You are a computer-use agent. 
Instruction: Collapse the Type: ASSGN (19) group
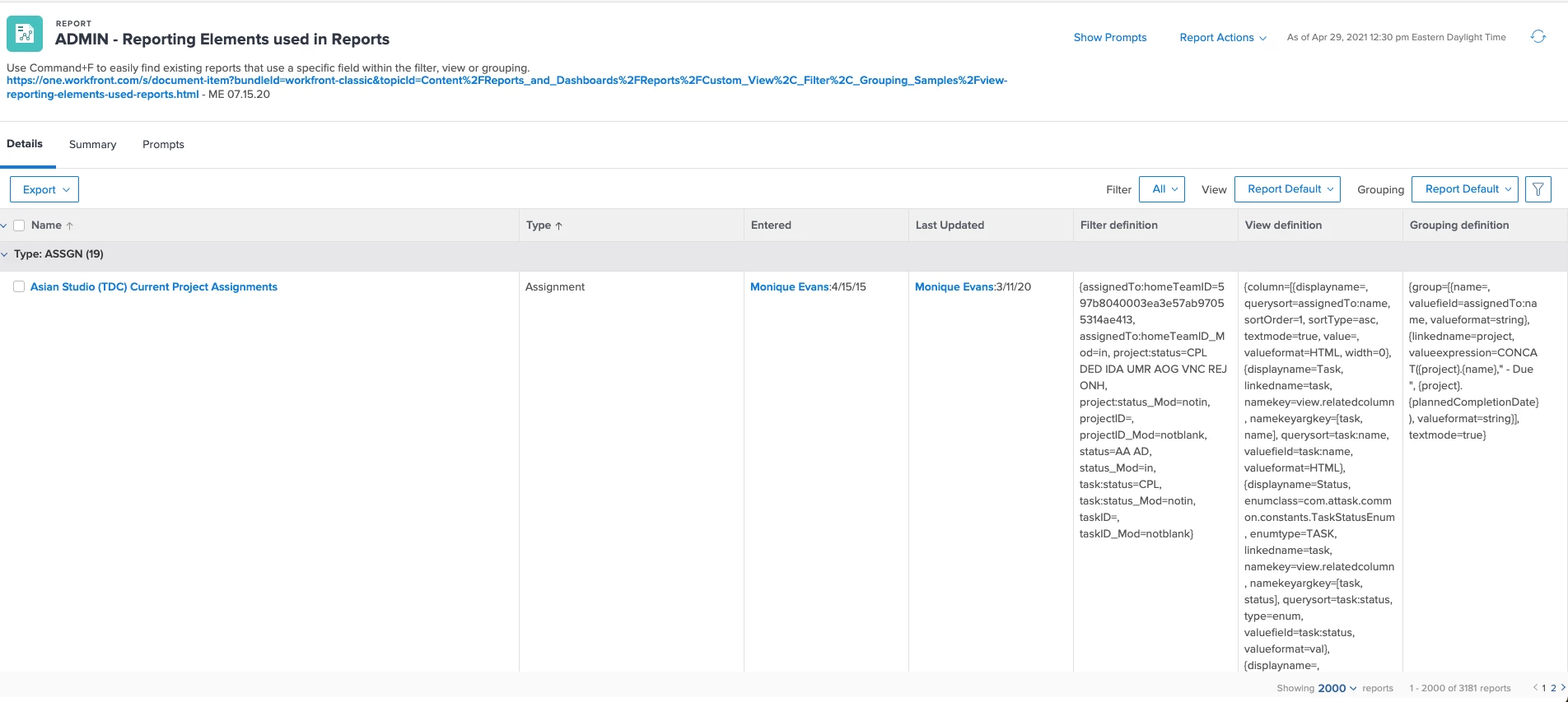(5, 254)
